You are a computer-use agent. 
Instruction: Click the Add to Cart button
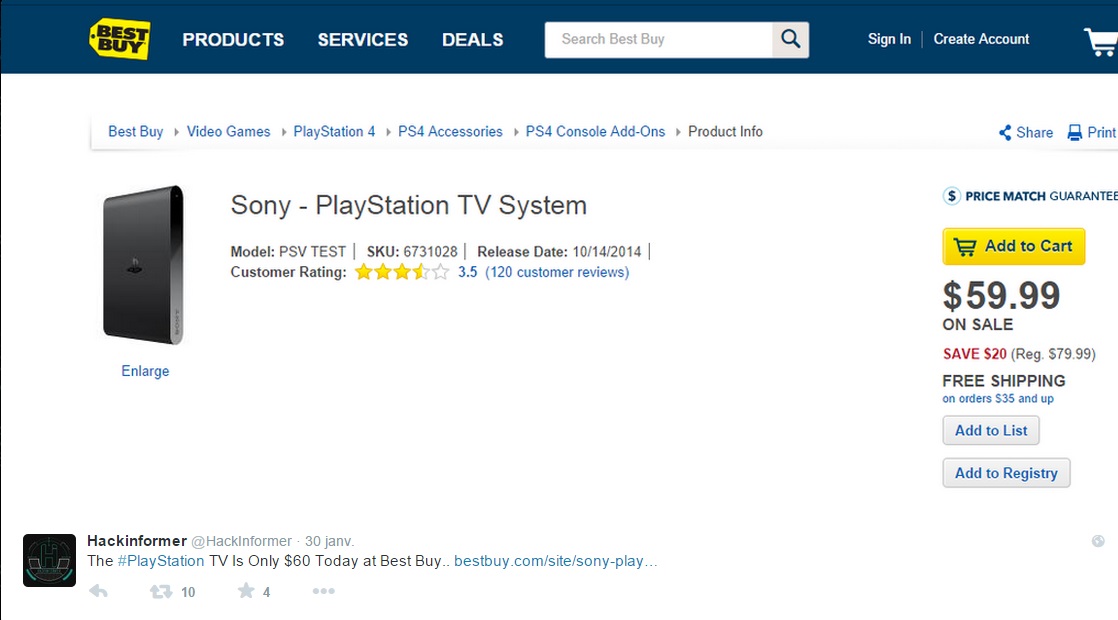click(x=1013, y=247)
